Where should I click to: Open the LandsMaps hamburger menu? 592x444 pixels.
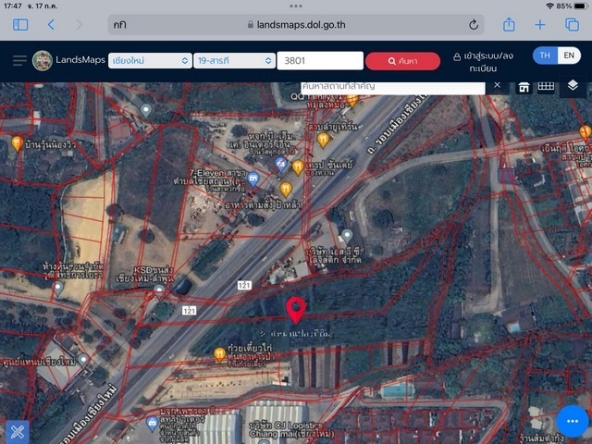pyautogui.click(x=20, y=60)
